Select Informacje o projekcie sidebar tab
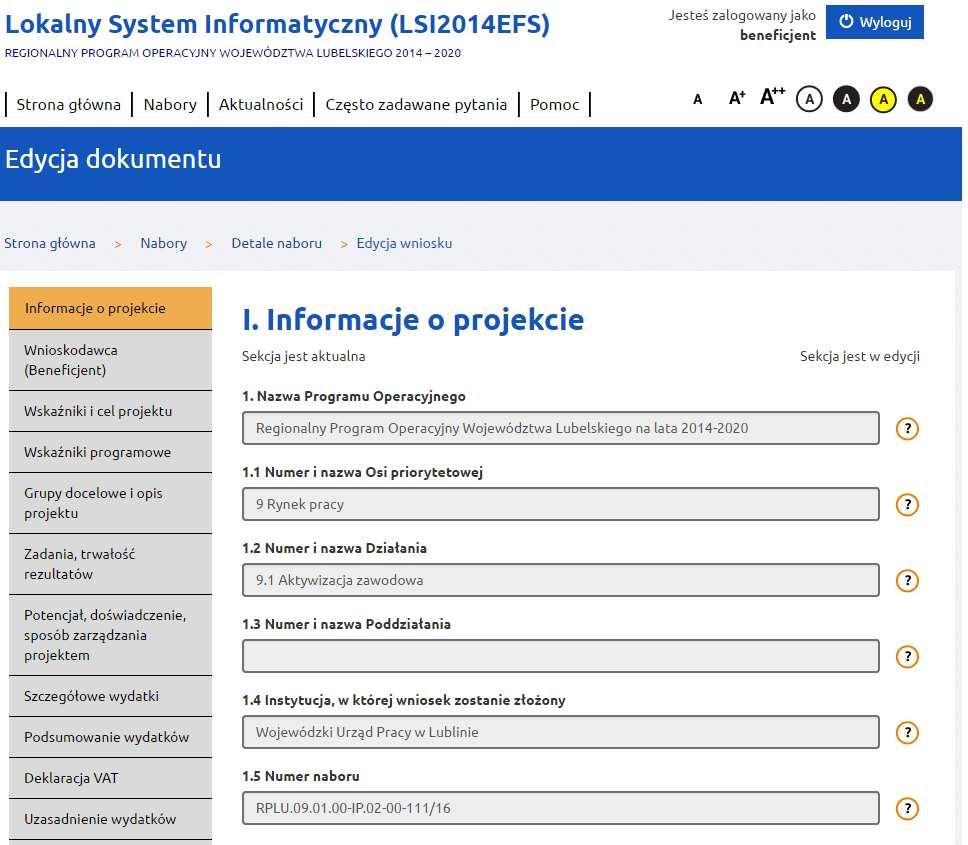The image size is (968, 845). (x=111, y=308)
